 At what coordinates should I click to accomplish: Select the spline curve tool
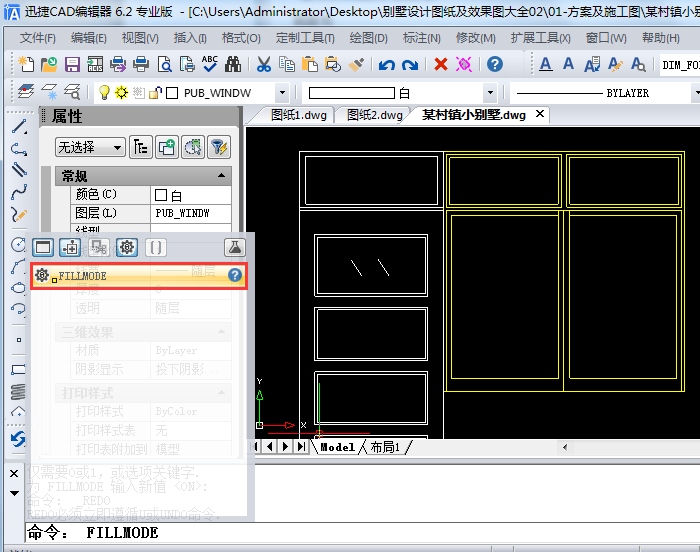point(19,193)
